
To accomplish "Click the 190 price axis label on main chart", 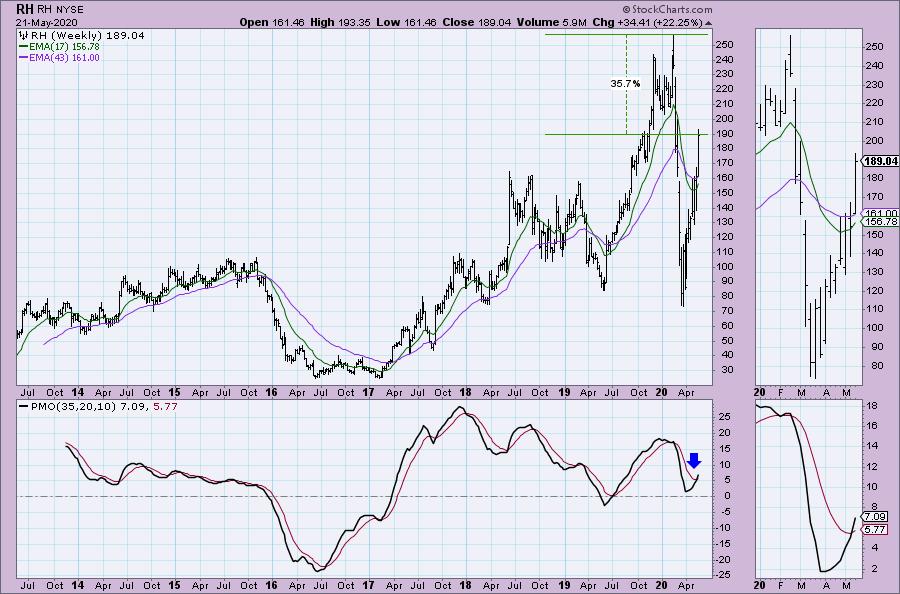I will point(724,133).
